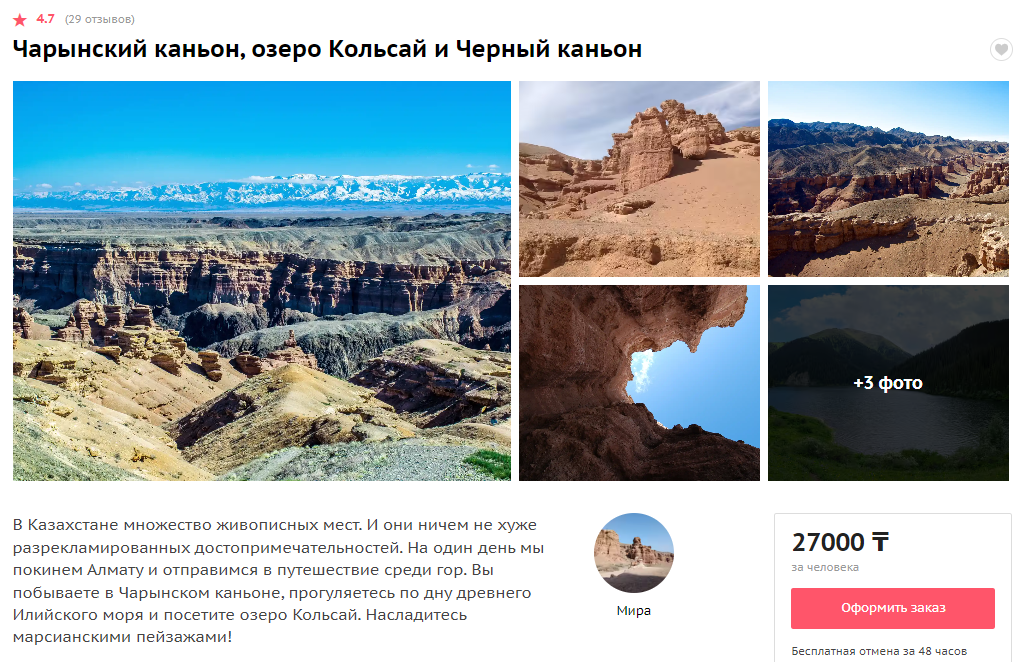The image size is (1027, 662).
Task: Add tour to favorites with heart icon
Action: pos(1001,49)
